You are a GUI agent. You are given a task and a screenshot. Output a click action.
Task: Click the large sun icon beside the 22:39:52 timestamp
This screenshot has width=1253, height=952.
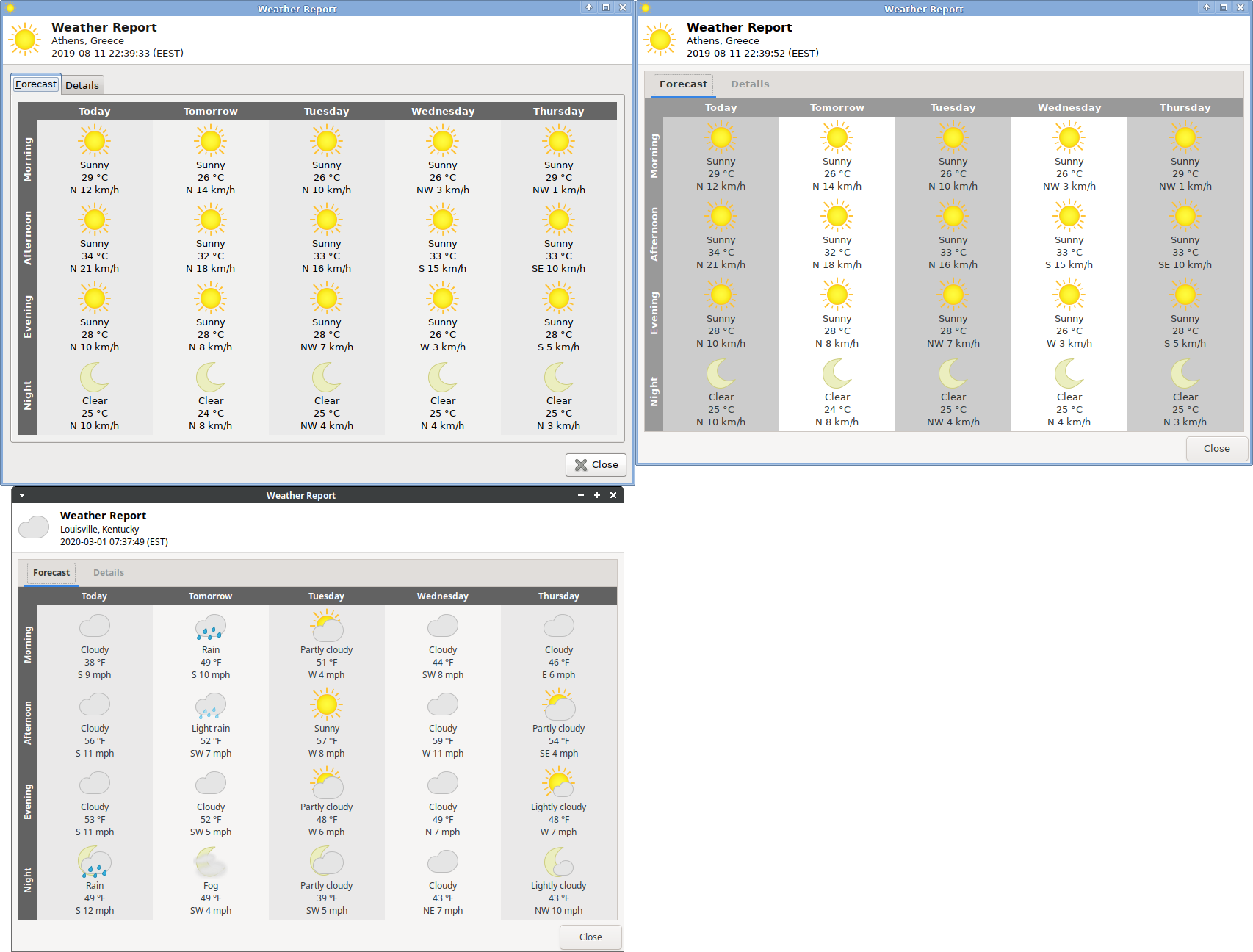(660, 40)
